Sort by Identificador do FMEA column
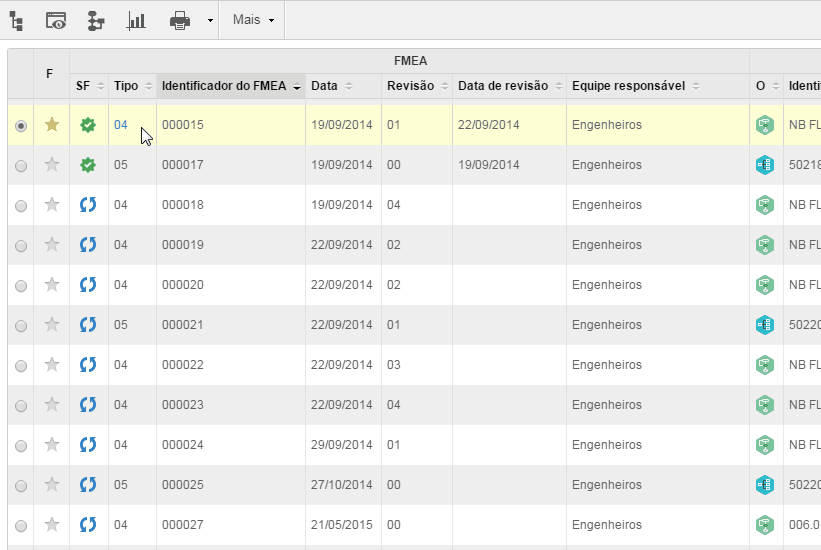 [x=231, y=86]
